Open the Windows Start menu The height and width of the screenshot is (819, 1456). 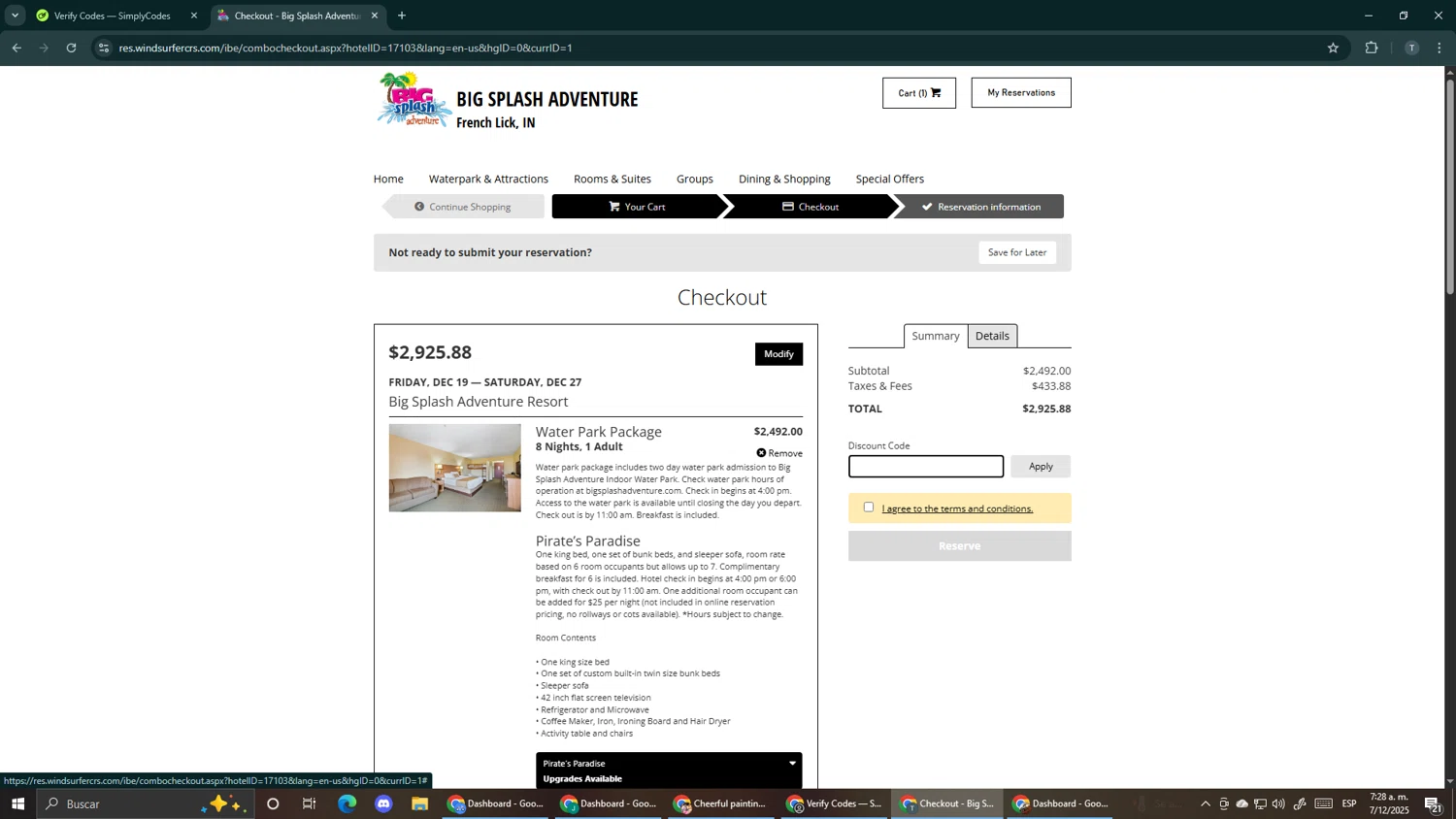[x=17, y=804]
